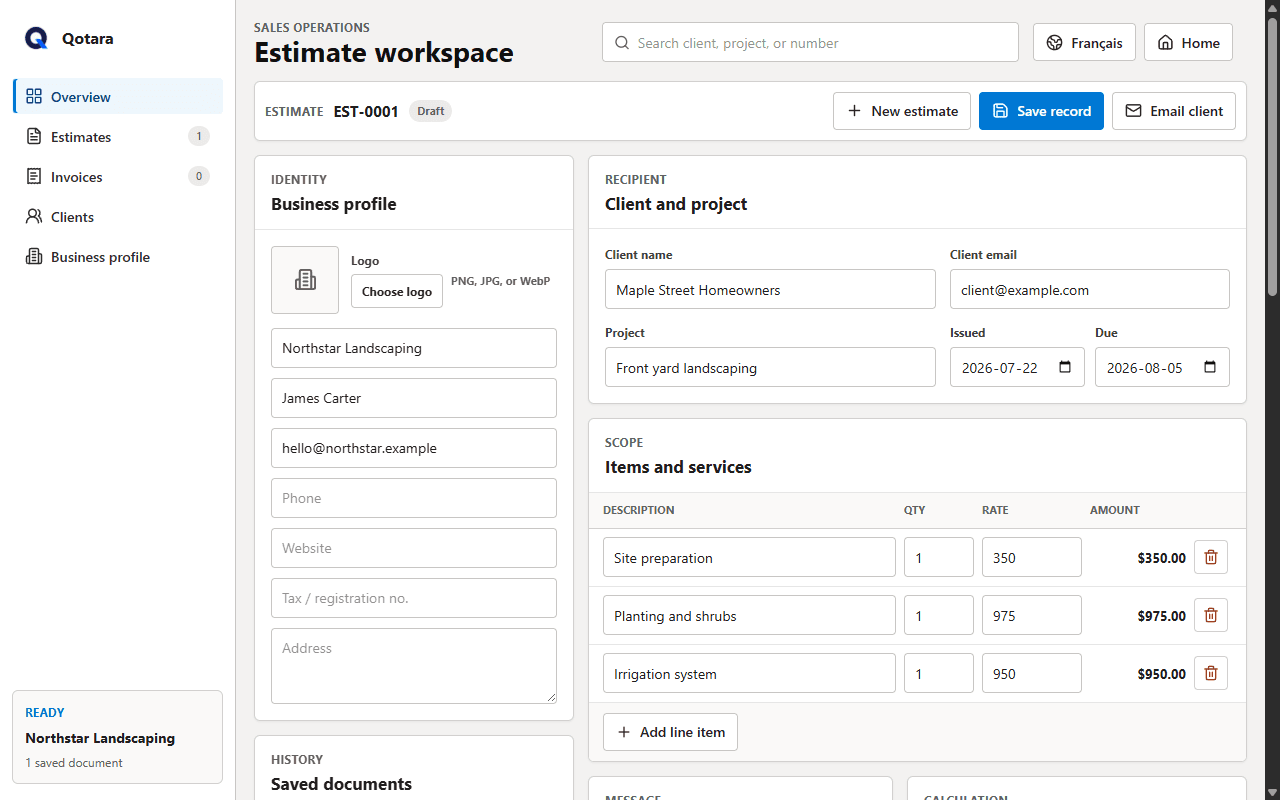Edit Planting and shrubs description
1280x800 pixels.
[x=749, y=615]
